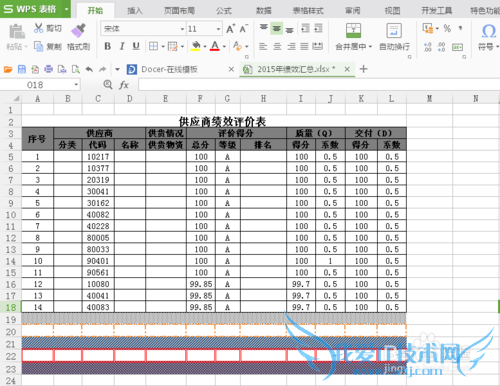Align text to vertical middle
This screenshot has height=386, width=500.
tap(277, 28)
